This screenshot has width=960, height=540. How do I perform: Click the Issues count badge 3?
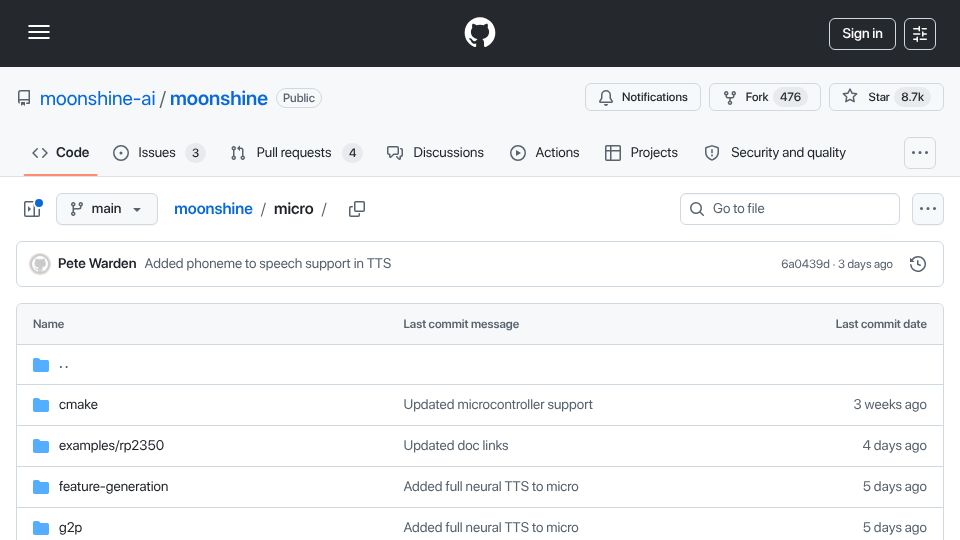tap(195, 153)
